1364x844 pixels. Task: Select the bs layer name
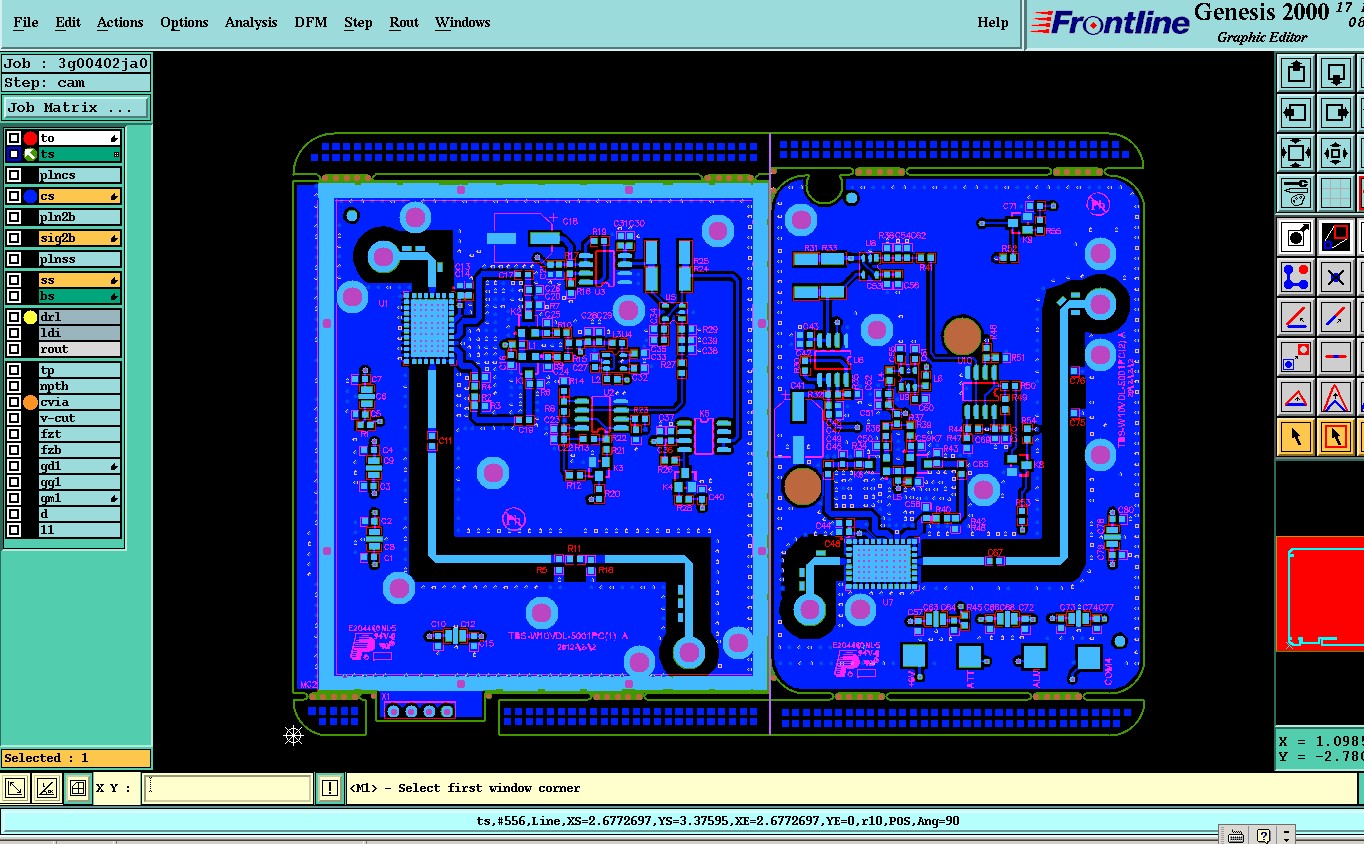point(80,296)
